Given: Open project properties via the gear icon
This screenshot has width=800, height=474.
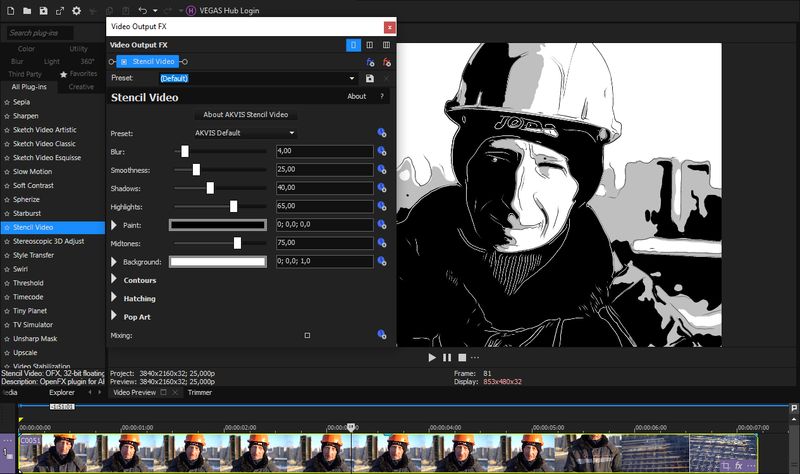Looking at the screenshot, I should [77, 10].
